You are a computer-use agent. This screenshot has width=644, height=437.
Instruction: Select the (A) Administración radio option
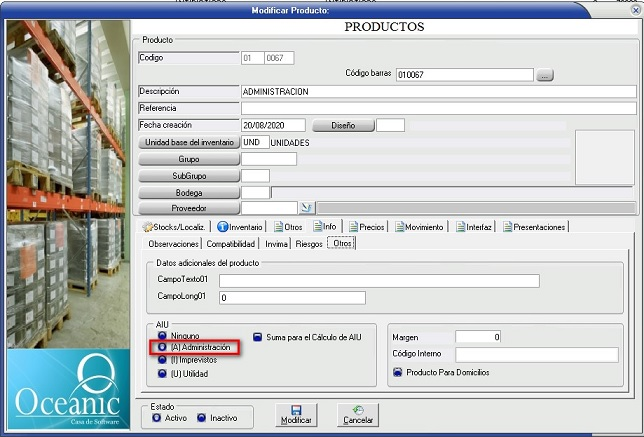coord(162,347)
